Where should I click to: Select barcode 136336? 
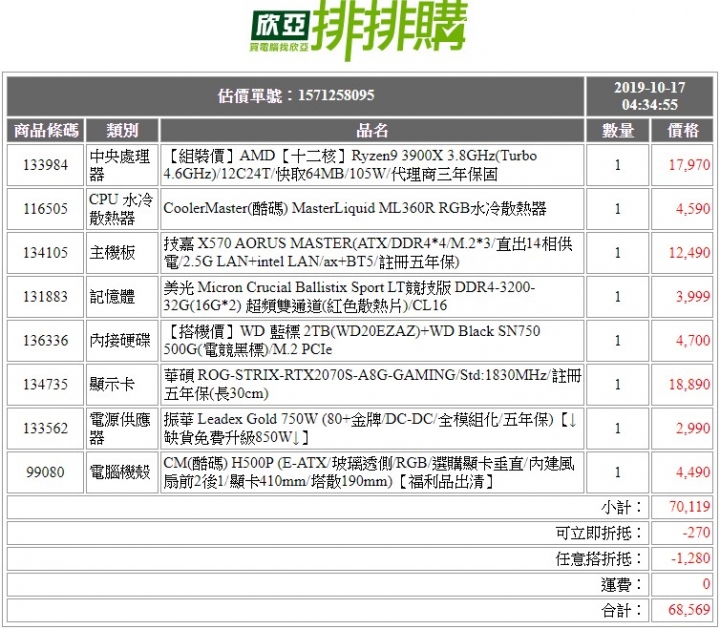(45, 341)
